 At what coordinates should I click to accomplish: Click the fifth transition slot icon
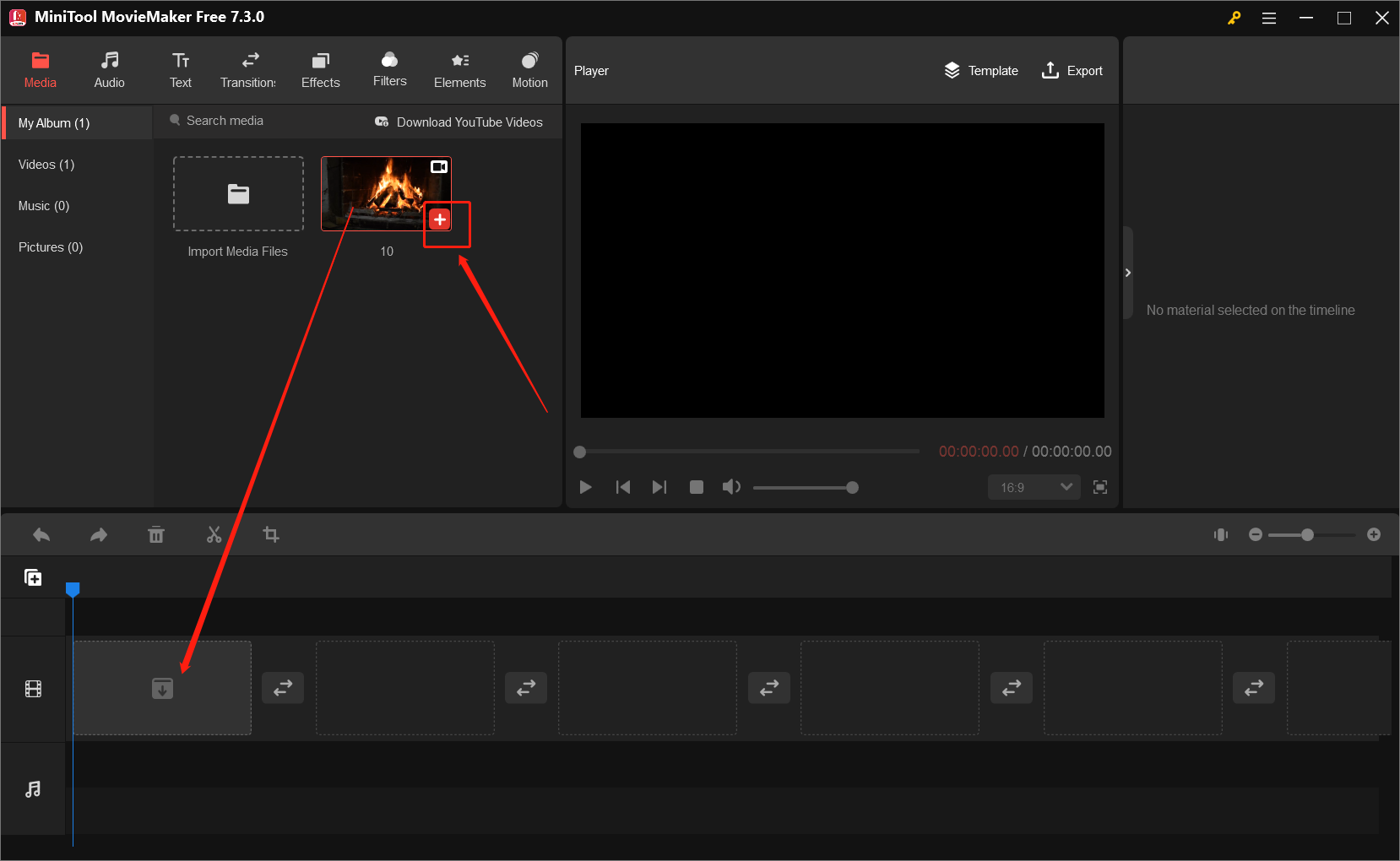(1254, 688)
